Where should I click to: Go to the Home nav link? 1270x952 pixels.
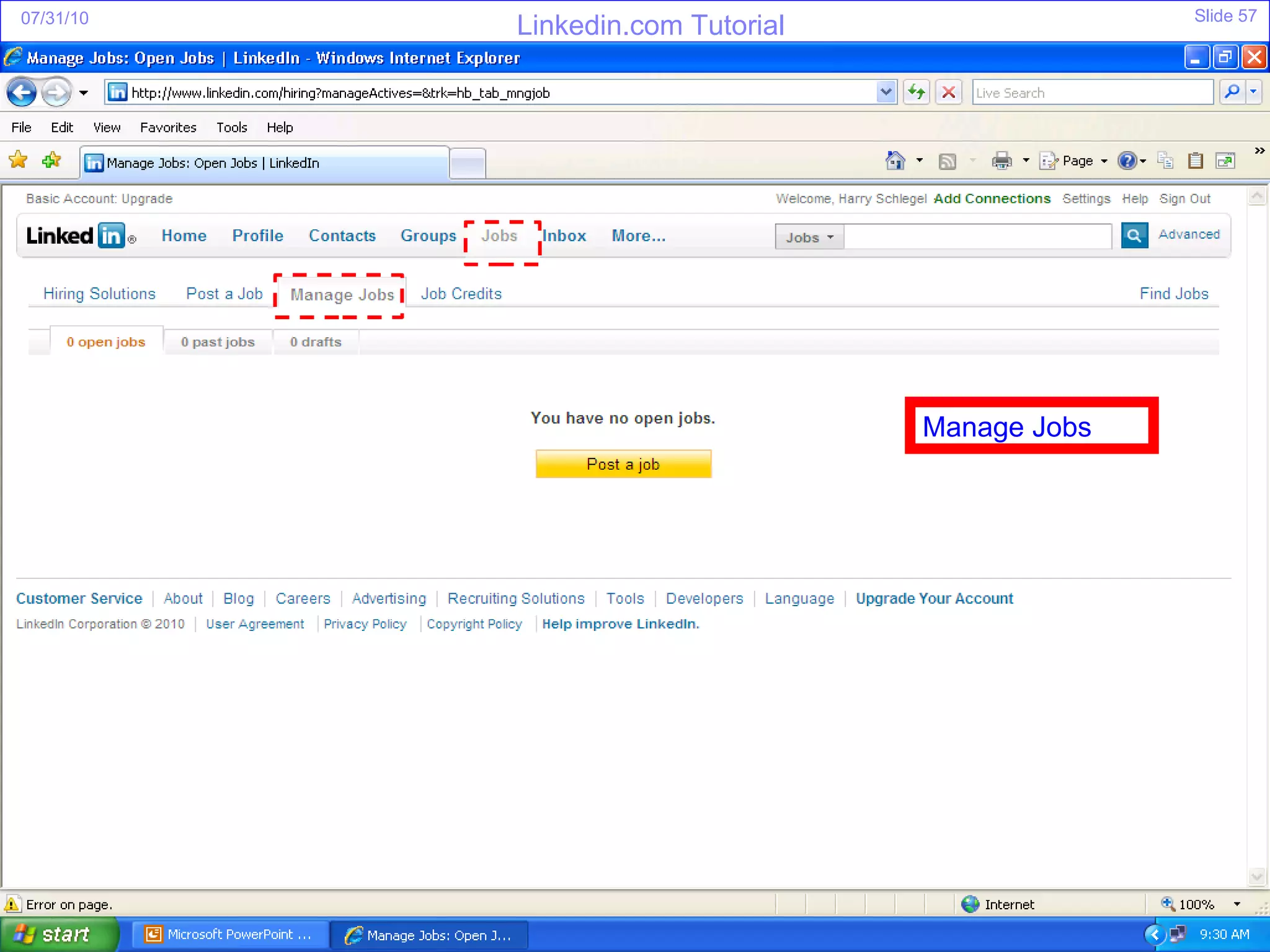[184, 236]
